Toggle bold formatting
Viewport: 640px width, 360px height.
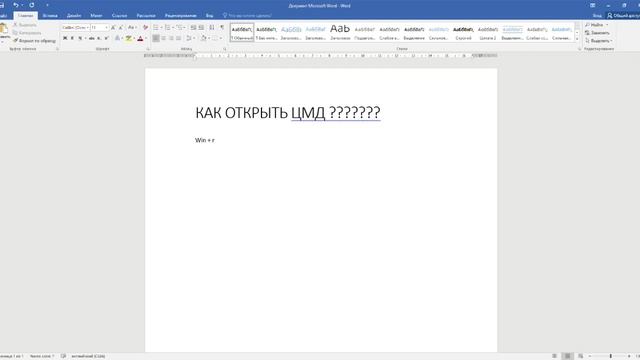click(x=65, y=38)
